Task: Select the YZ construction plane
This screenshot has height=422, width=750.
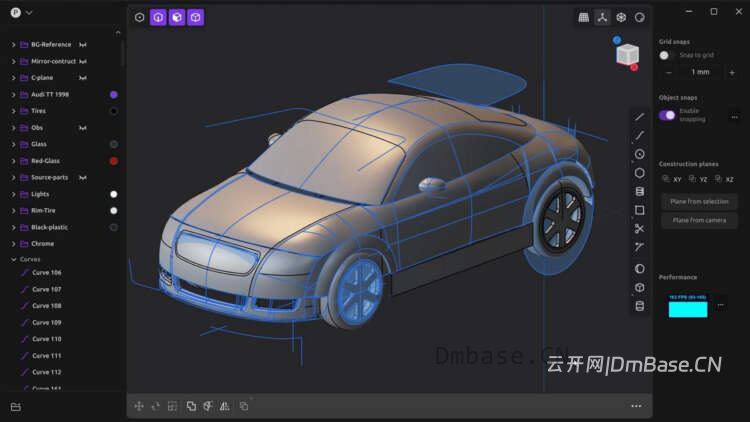Action: point(698,179)
